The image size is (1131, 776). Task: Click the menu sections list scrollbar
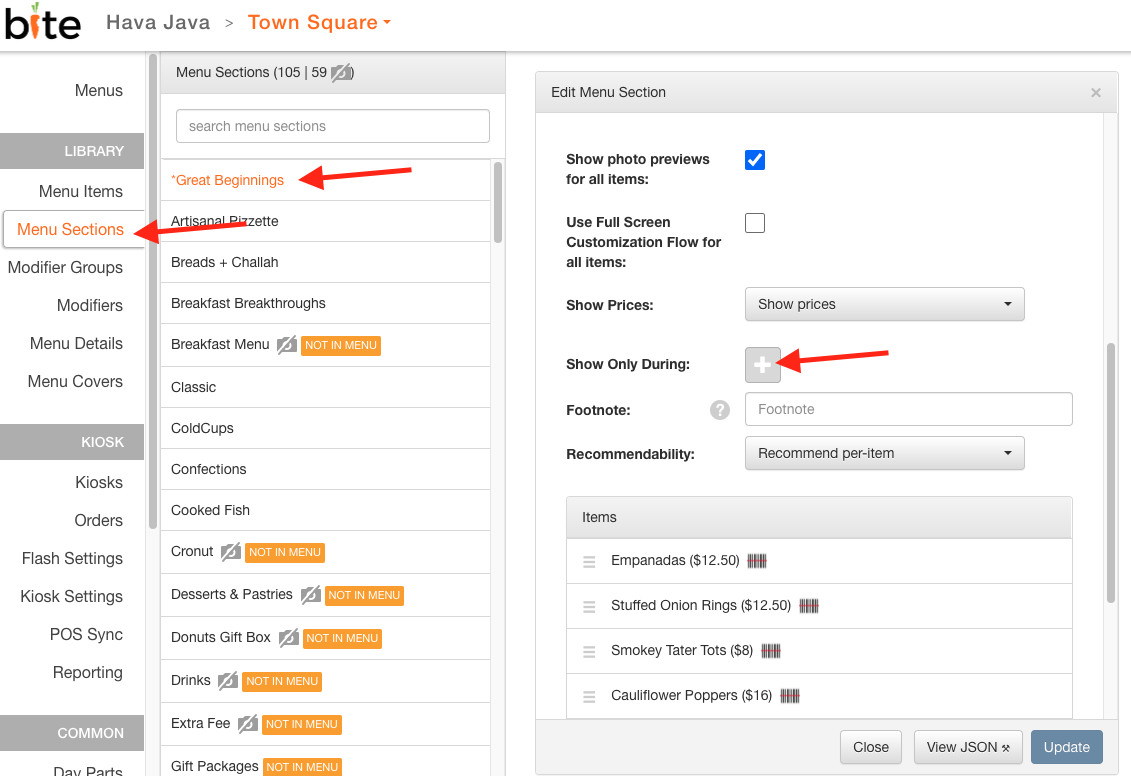tap(498, 203)
